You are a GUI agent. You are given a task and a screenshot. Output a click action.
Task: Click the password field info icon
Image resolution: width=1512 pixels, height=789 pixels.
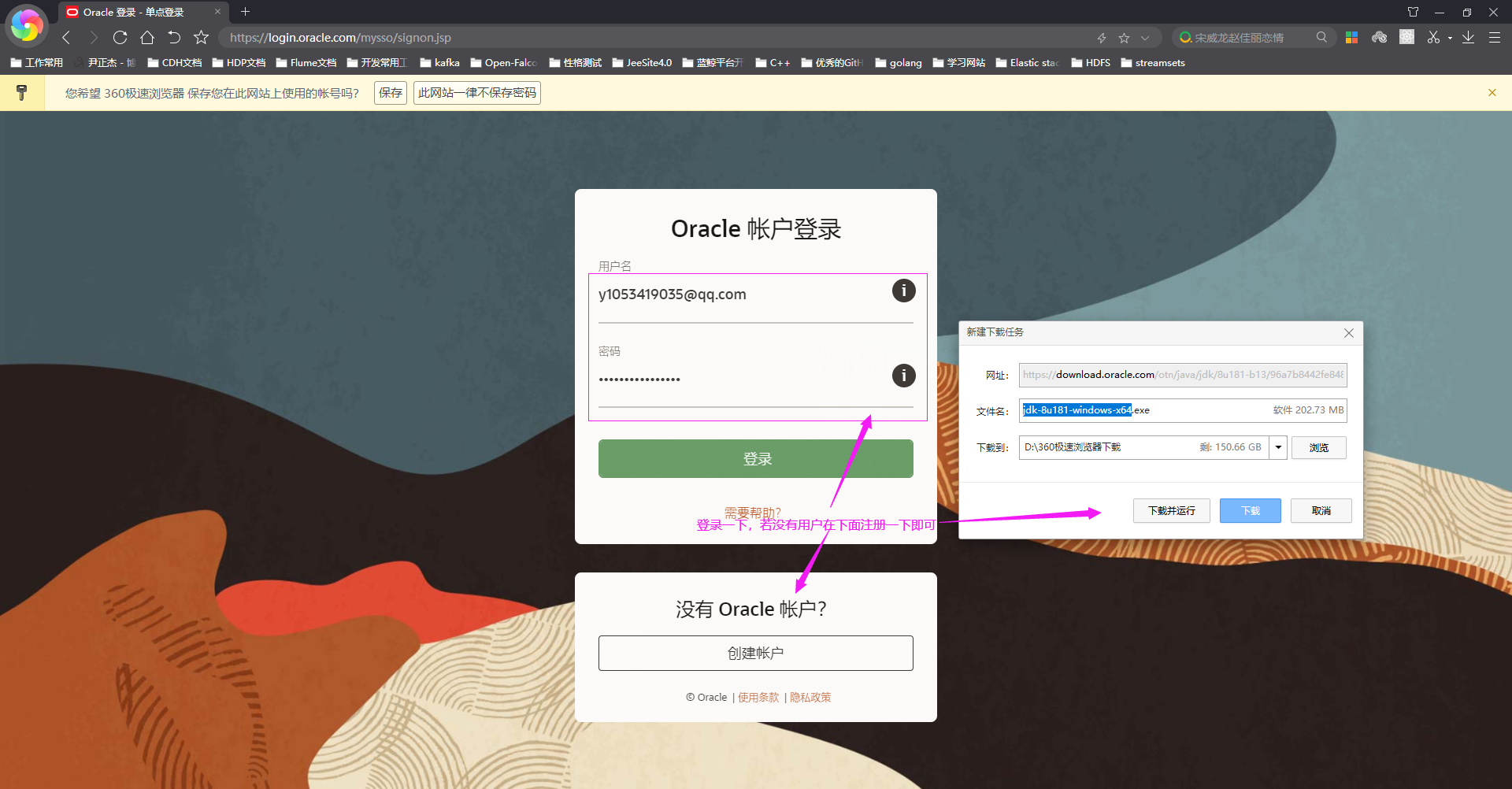point(903,376)
